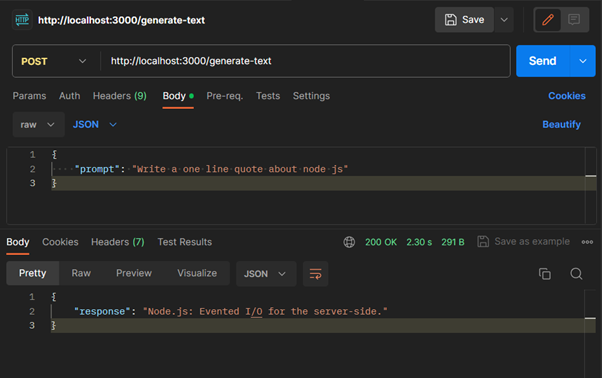
Task: Select the Preview view
Action: pos(134,273)
